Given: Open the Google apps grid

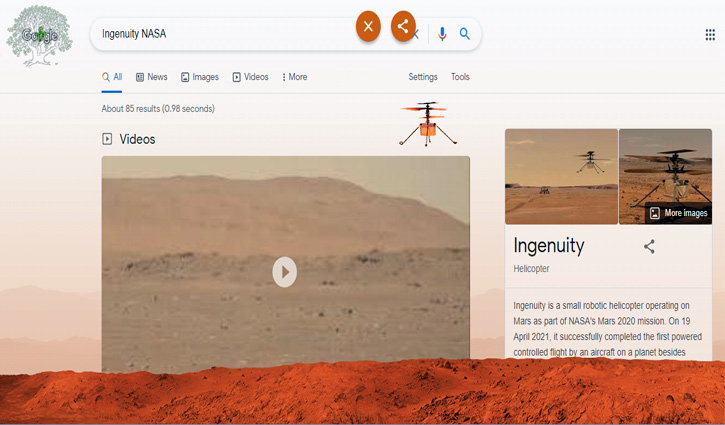Looking at the screenshot, I should (710, 35).
